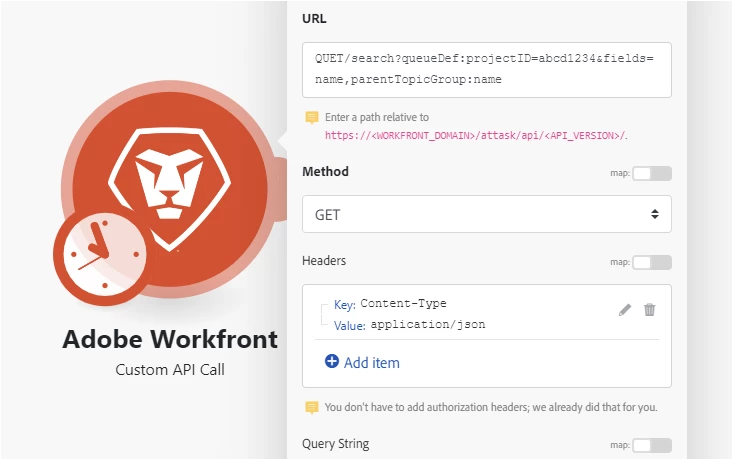
Task: Click the plus icon beside Add item
Action: (x=331, y=361)
